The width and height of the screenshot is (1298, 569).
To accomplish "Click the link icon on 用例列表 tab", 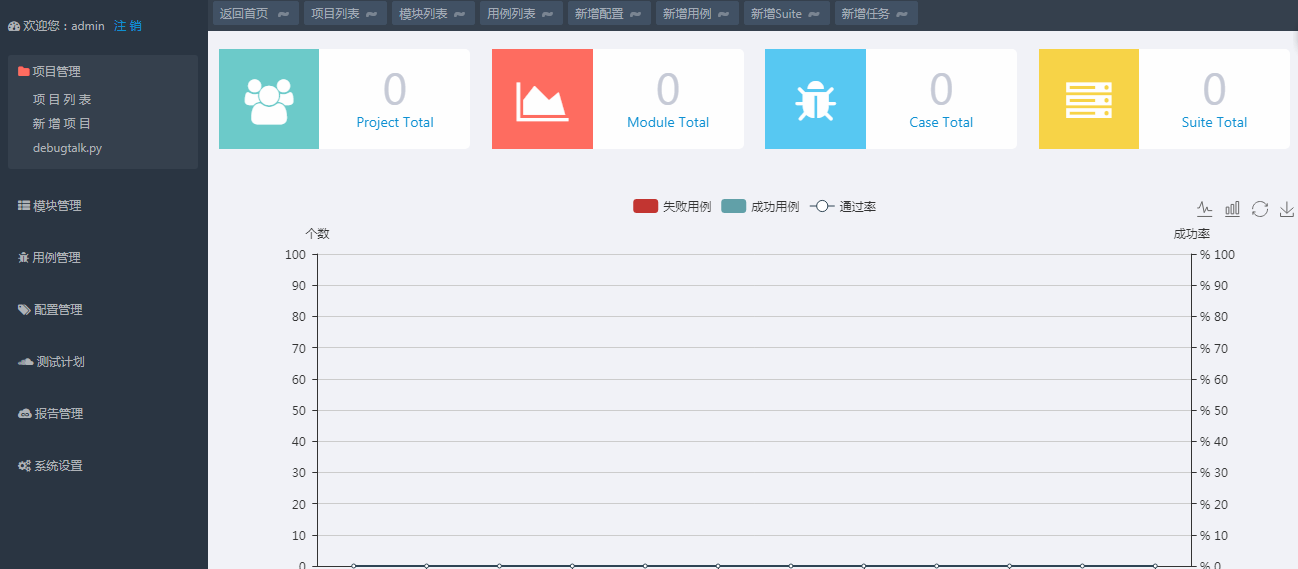I will pos(547,14).
